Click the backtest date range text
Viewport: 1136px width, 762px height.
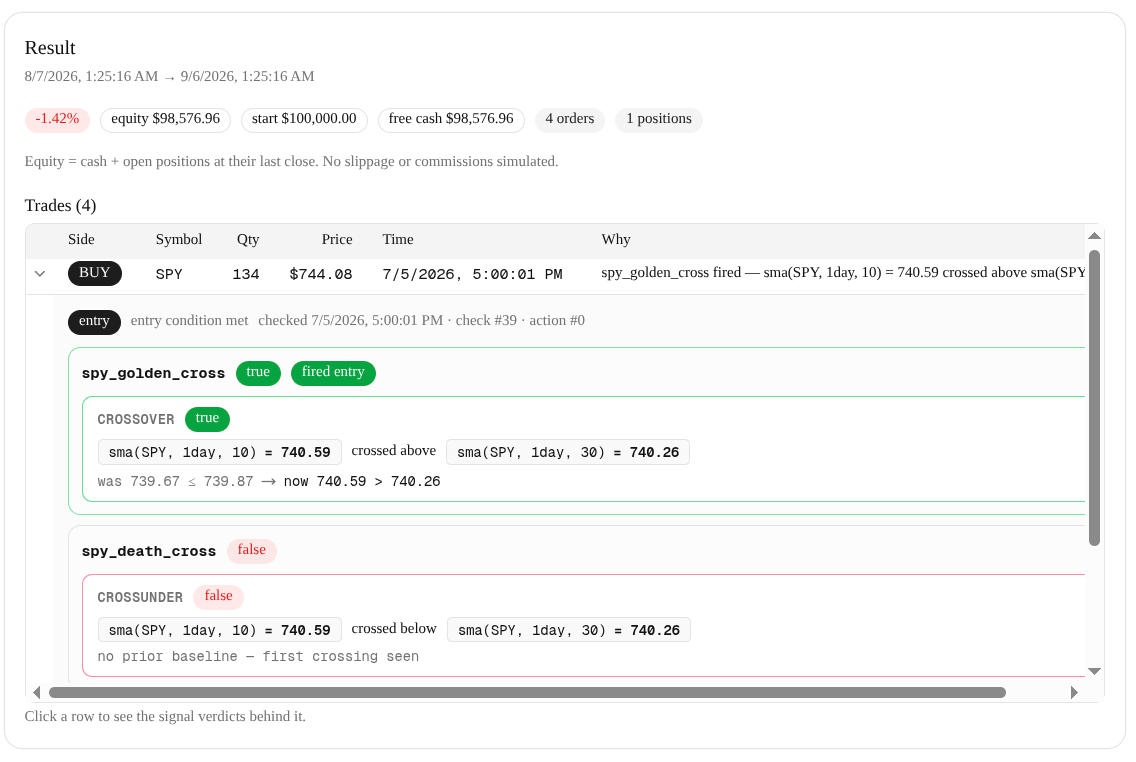[x=170, y=77]
